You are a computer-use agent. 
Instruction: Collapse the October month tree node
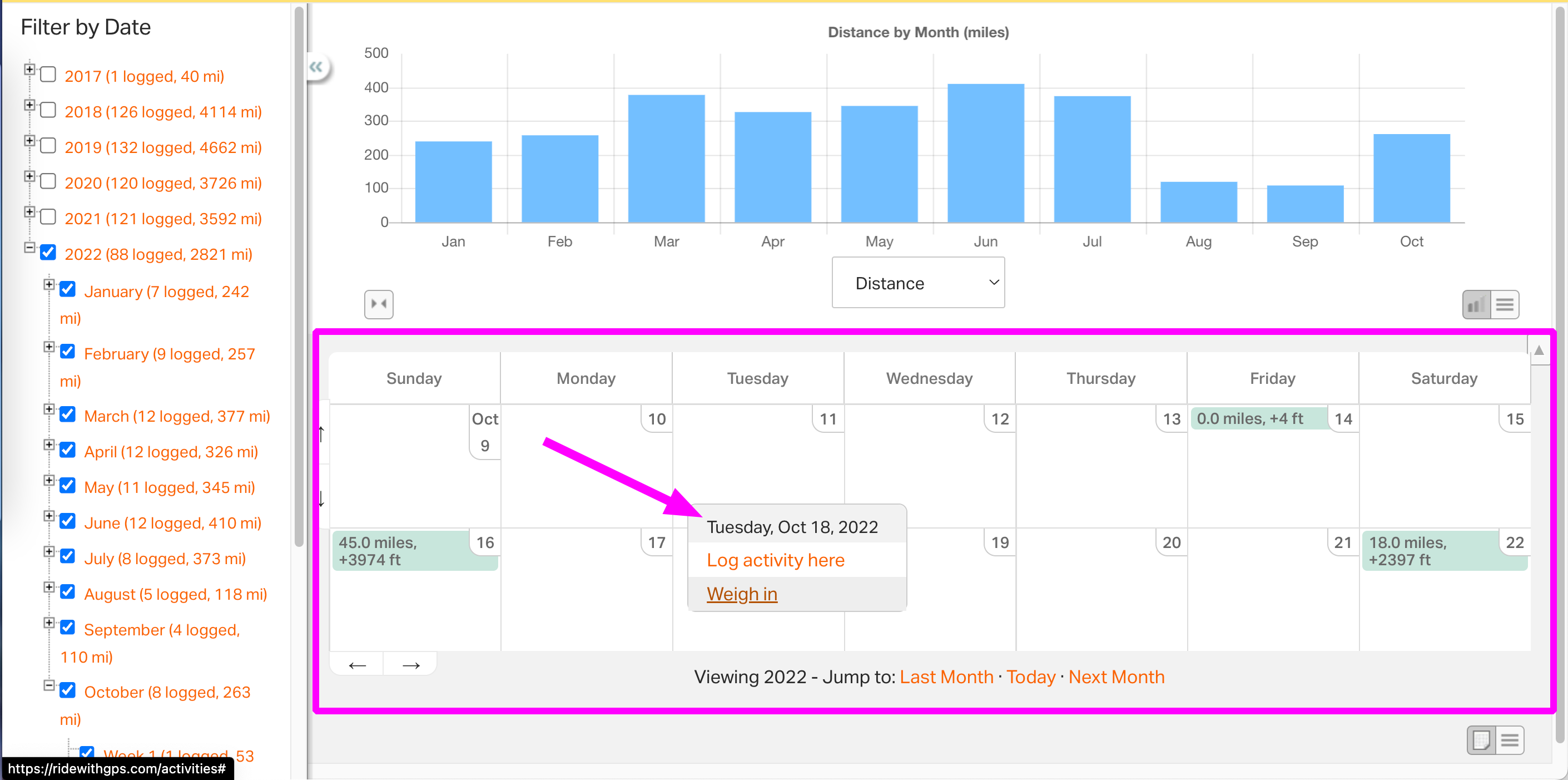click(49, 685)
